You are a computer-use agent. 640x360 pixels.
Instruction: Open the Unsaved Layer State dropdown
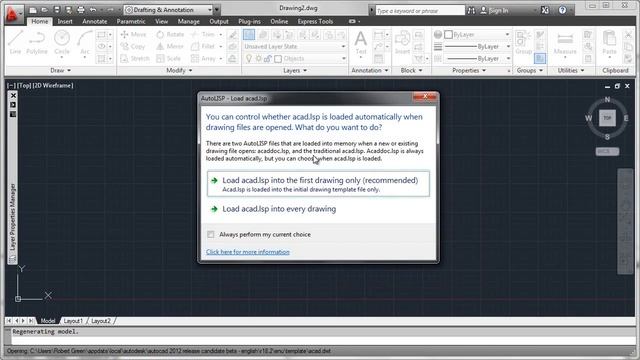(295, 47)
